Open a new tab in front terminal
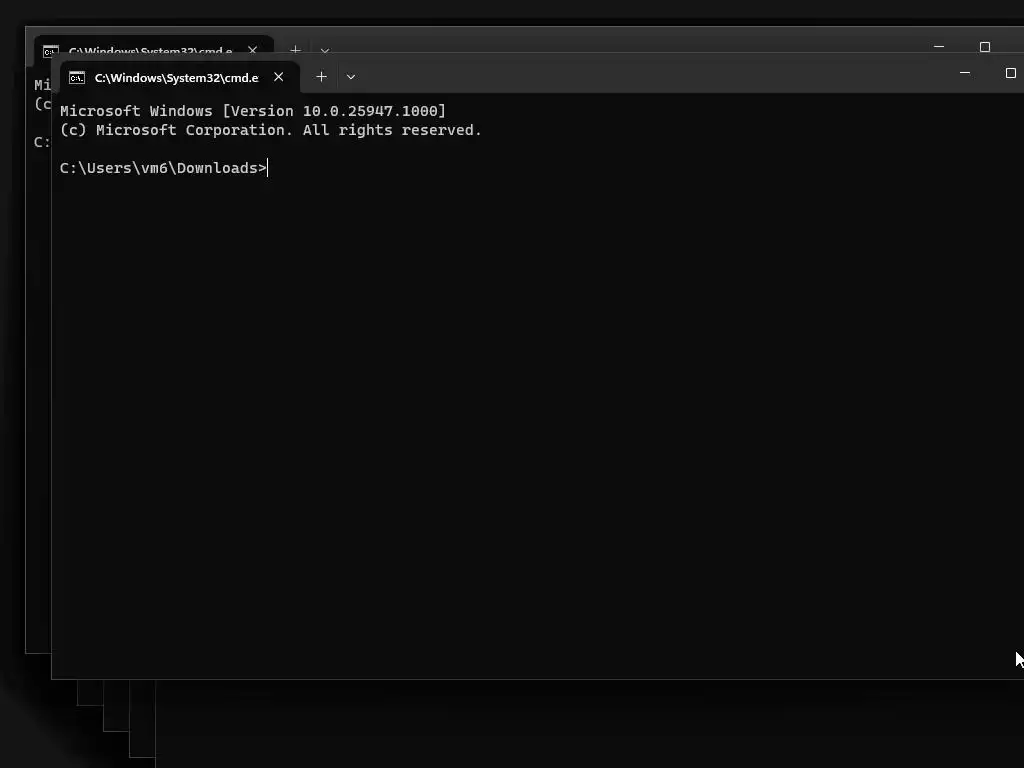The width and height of the screenshot is (1024, 768). tap(321, 77)
